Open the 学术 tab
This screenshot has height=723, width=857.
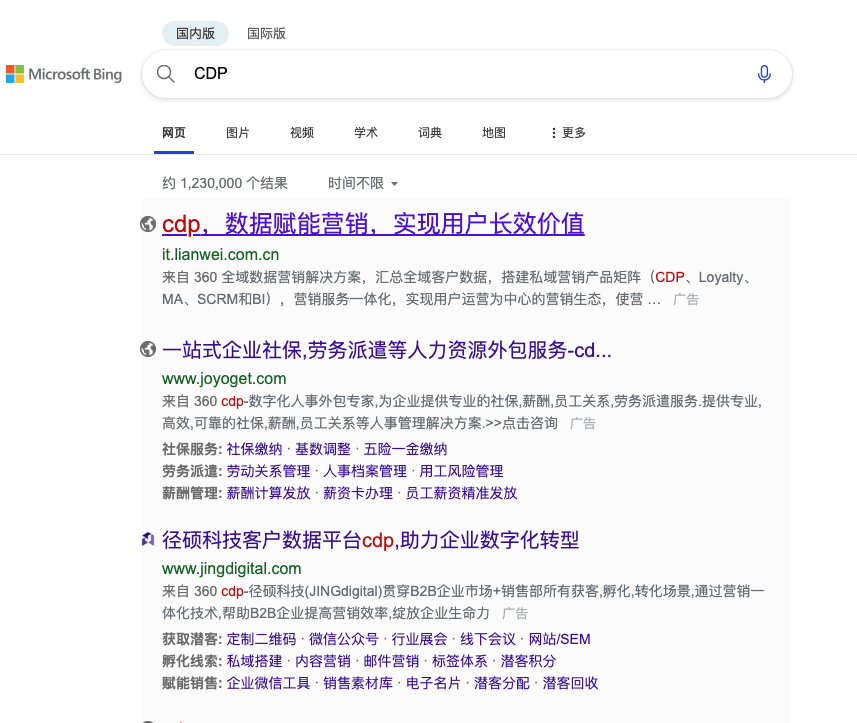pyautogui.click(x=366, y=133)
